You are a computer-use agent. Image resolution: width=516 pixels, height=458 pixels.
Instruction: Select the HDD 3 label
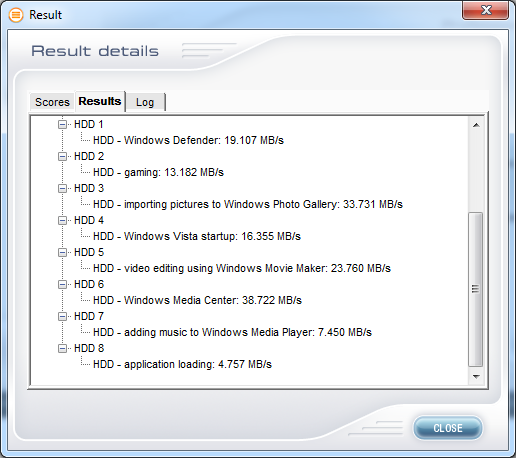pos(89,188)
